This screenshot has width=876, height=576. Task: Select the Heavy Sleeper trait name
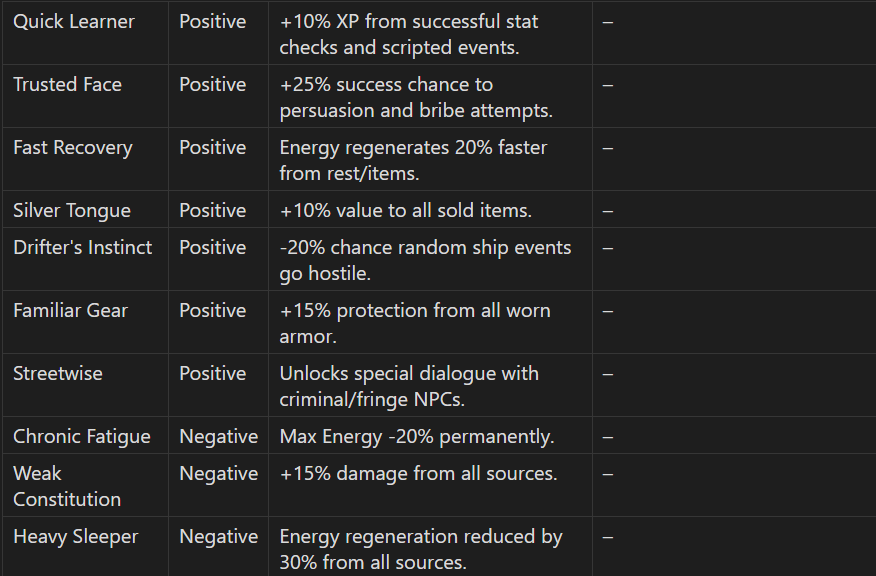(75, 537)
